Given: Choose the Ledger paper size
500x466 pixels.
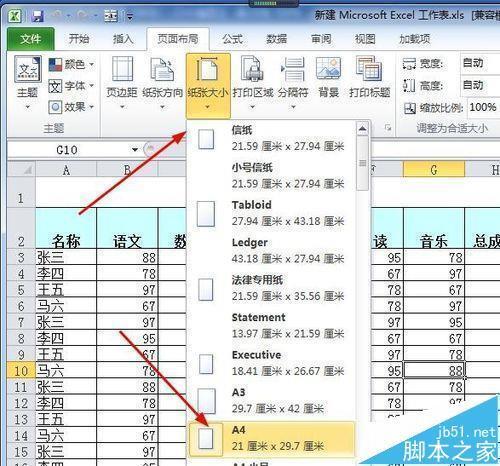Looking at the screenshot, I should (271, 251).
